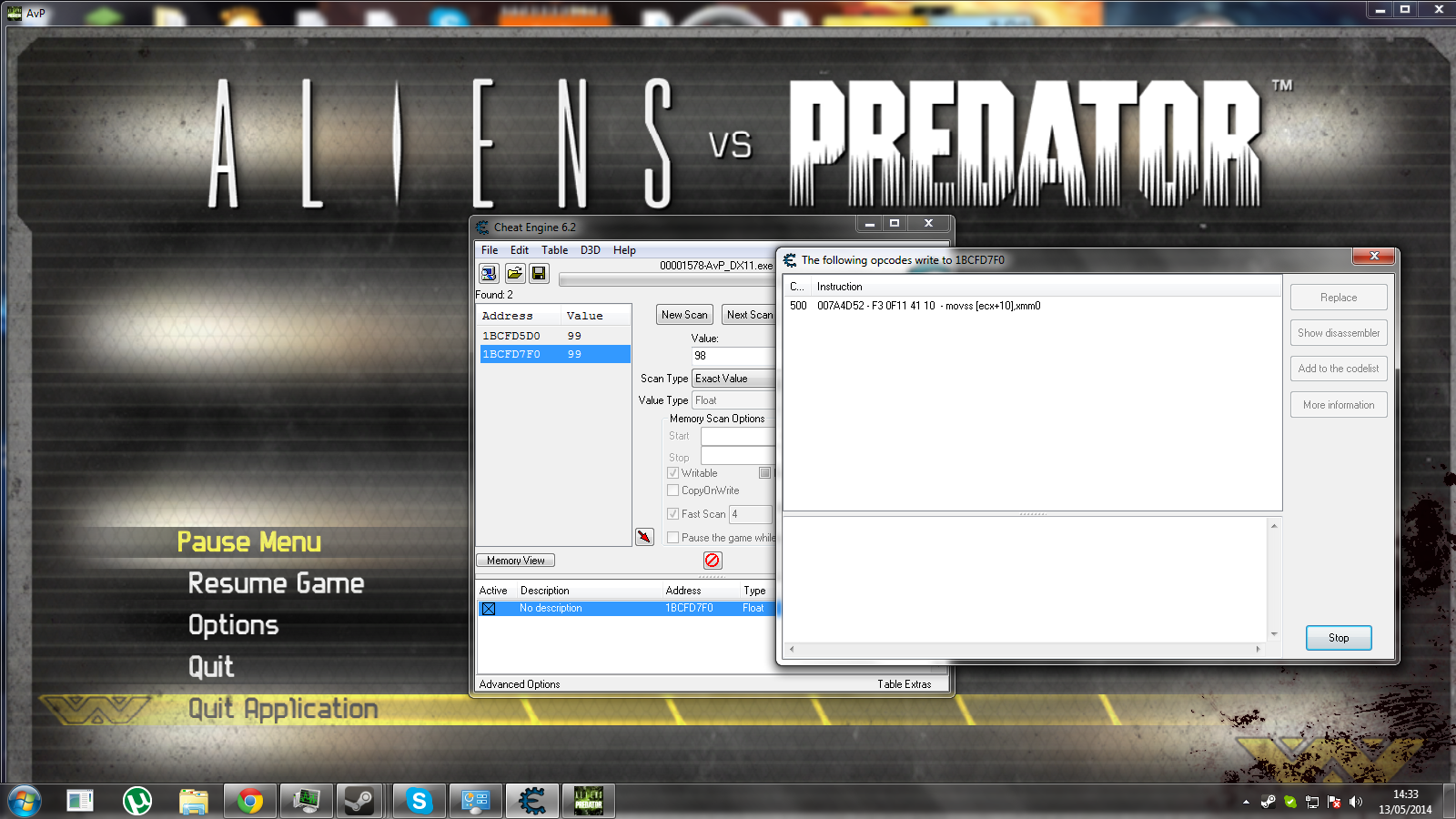The image size is (1456, 819).
Task: Show hidden system tray icons
Action: pyautogui.click(x=1246, y=802)
